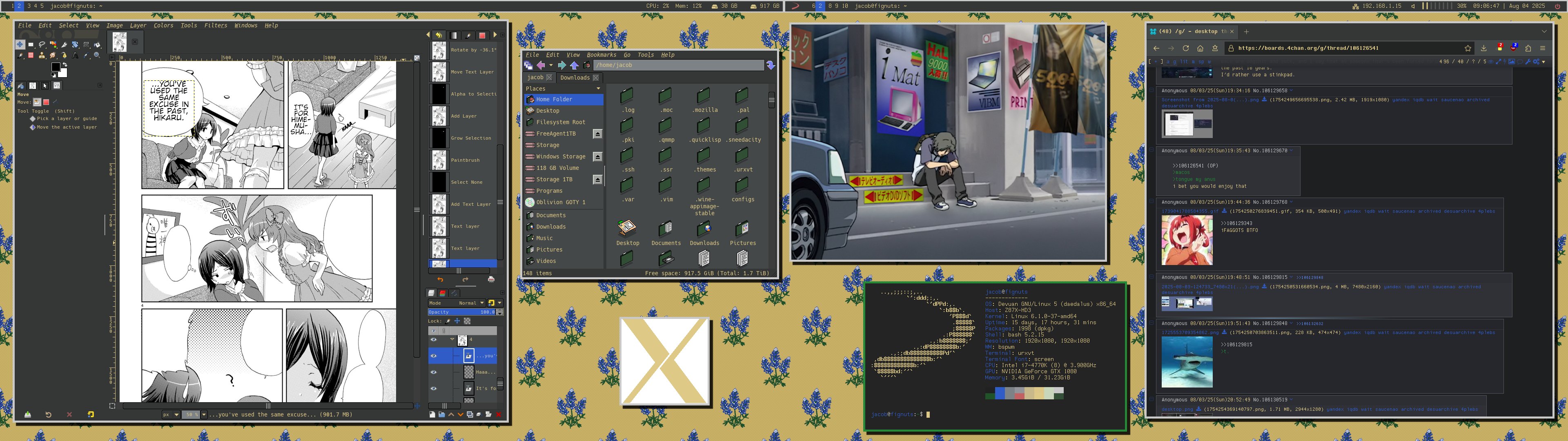Viewport: 1568px width, 441px height.
Task: Adjust the layer Opacity slider
Action: (x=462, y=312)
